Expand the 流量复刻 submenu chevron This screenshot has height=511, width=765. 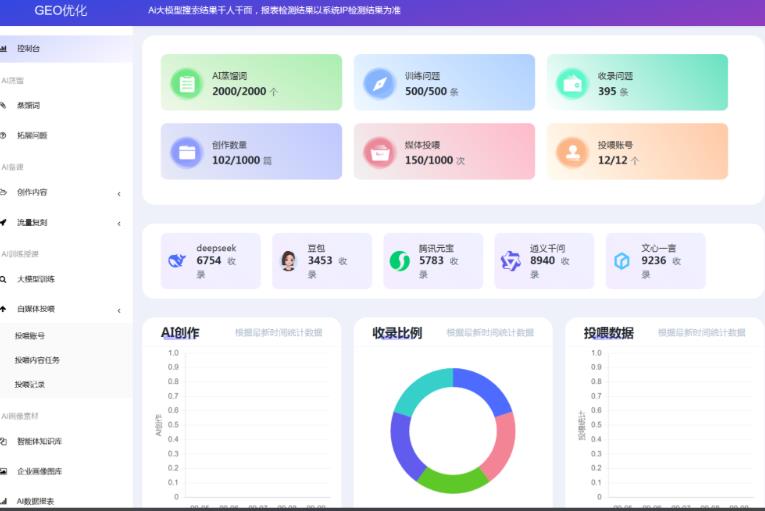[x=119, y=224]
